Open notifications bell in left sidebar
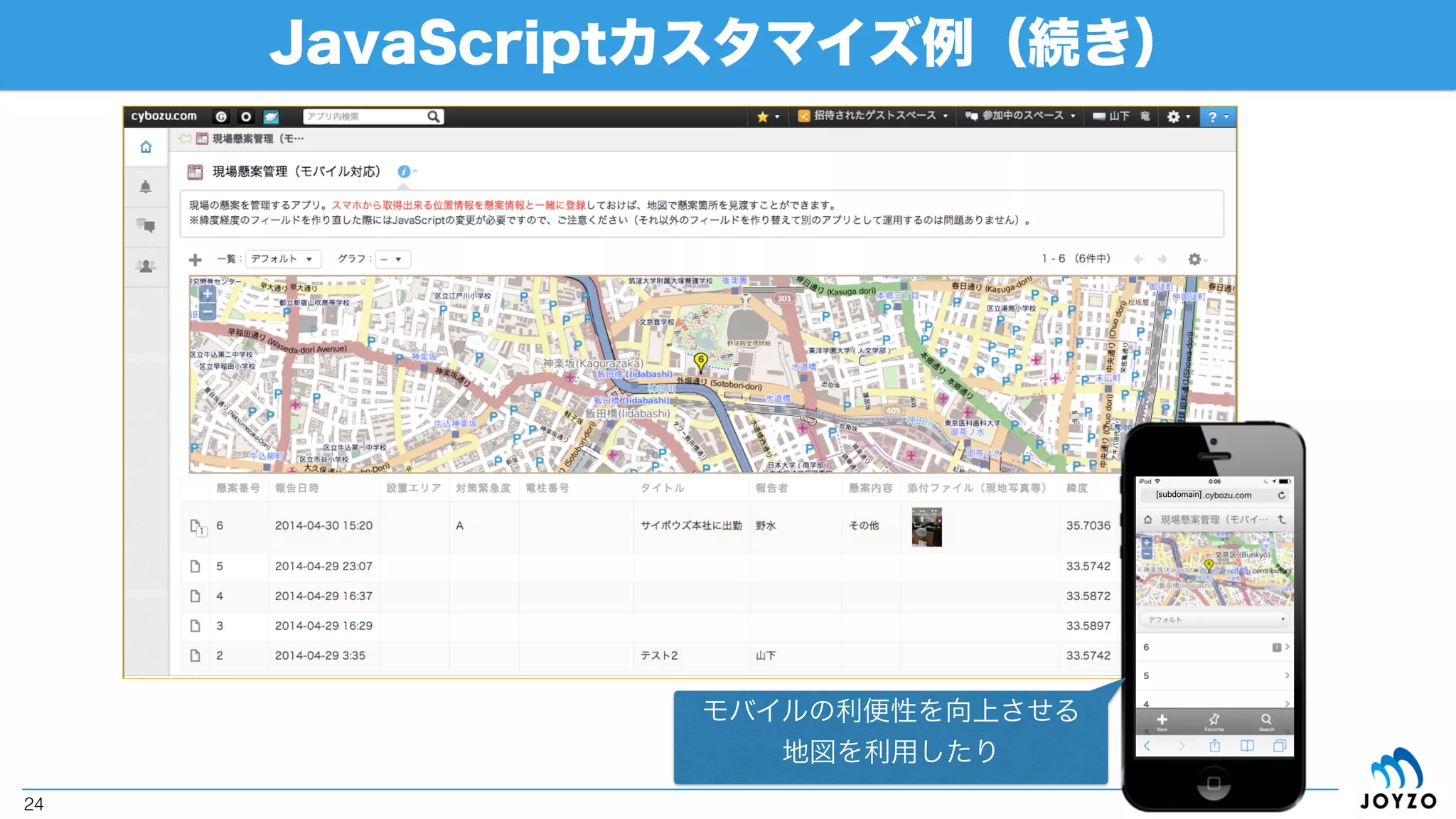 (146, 187)
